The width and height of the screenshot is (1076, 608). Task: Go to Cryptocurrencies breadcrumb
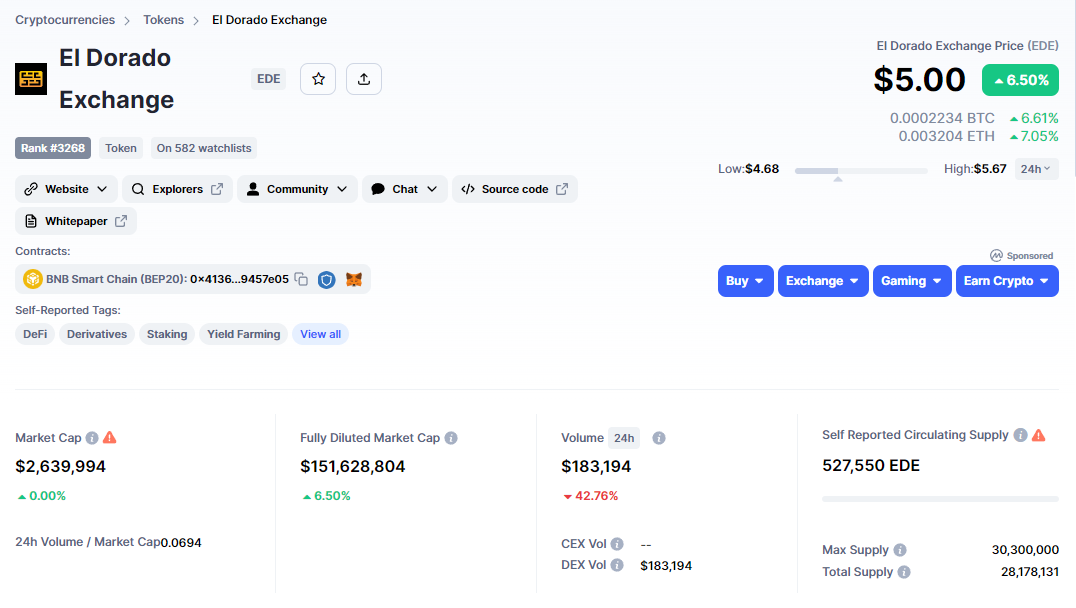(x=65, y=20)
